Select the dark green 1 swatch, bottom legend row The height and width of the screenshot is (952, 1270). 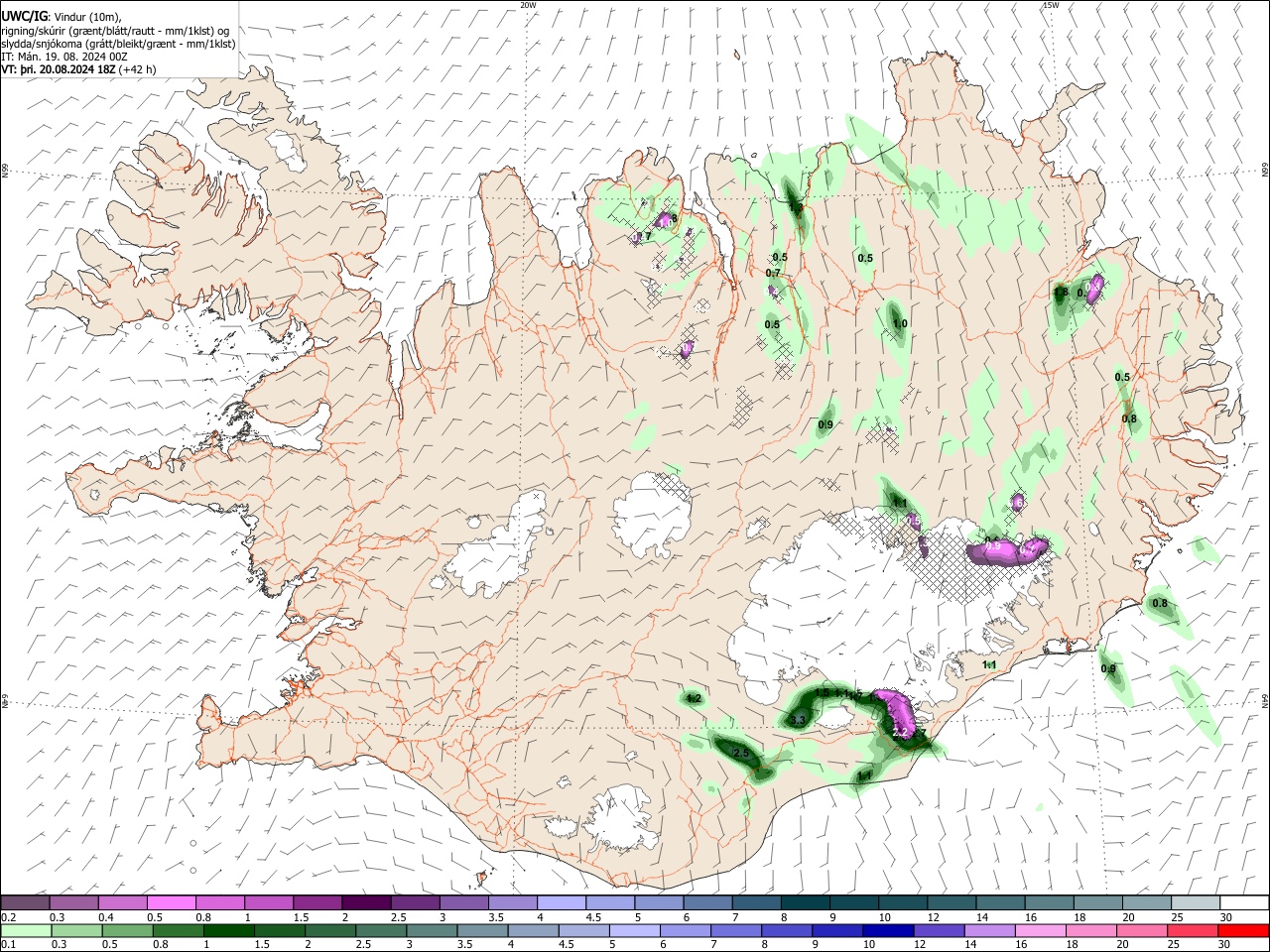tap(228, 930)
